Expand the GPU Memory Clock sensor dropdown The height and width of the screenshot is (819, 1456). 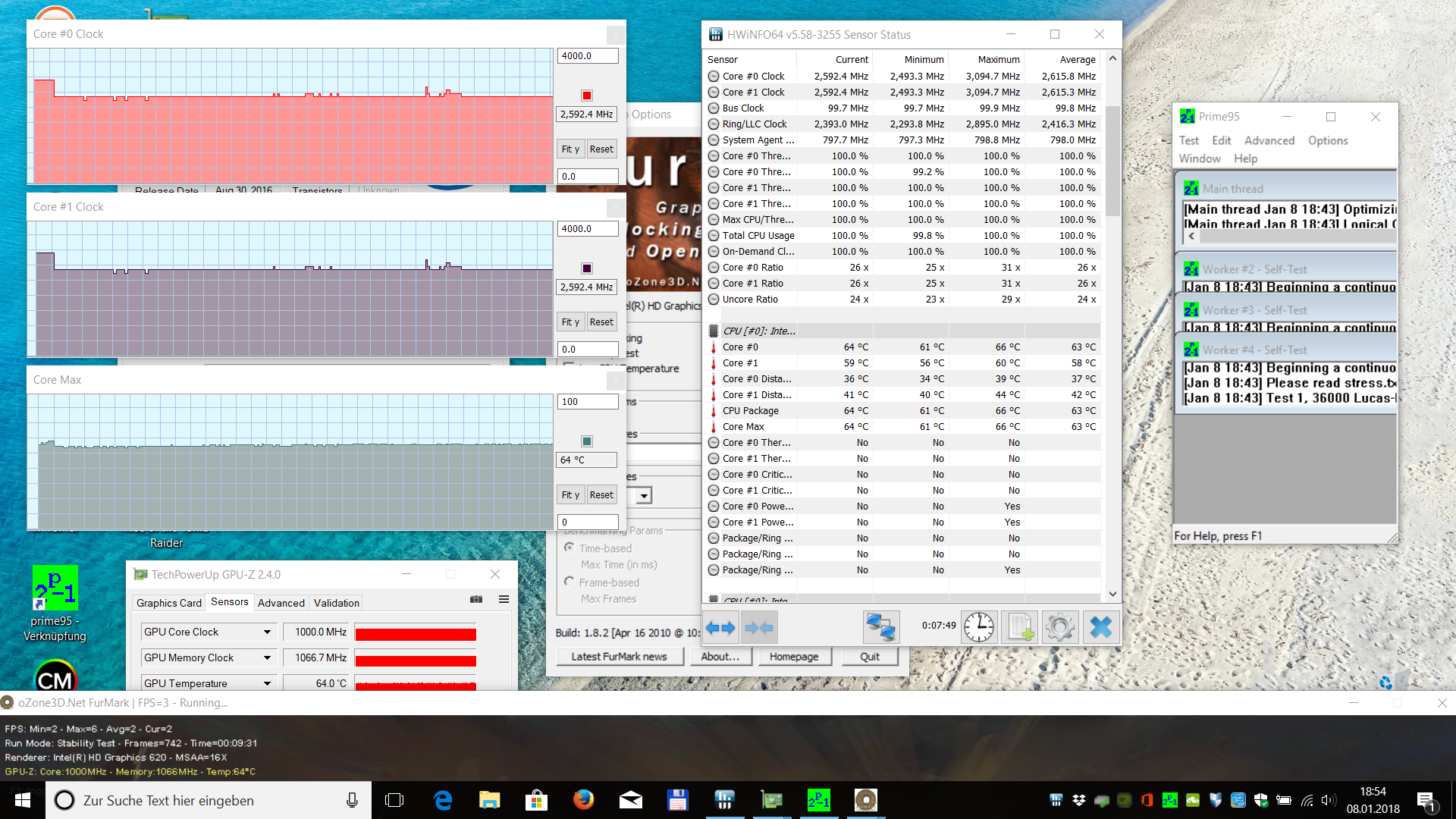pyautogui.click(x=267, y=657)
